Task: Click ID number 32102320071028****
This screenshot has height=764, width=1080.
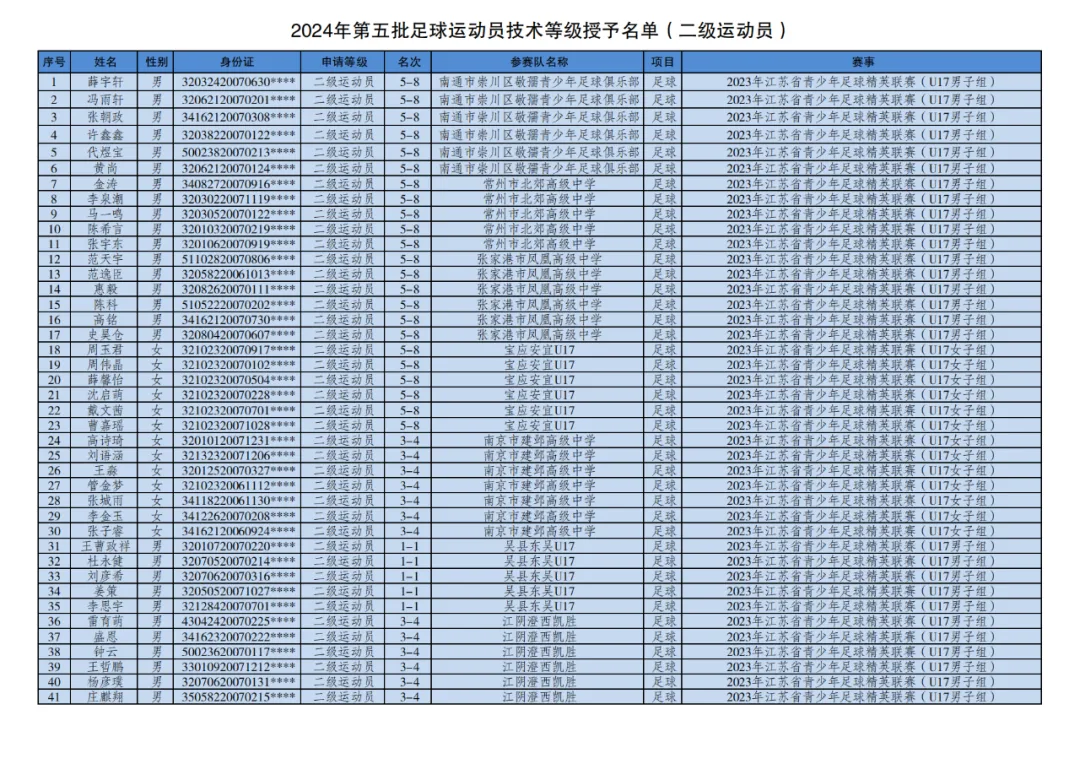Action: coord(238,425)
